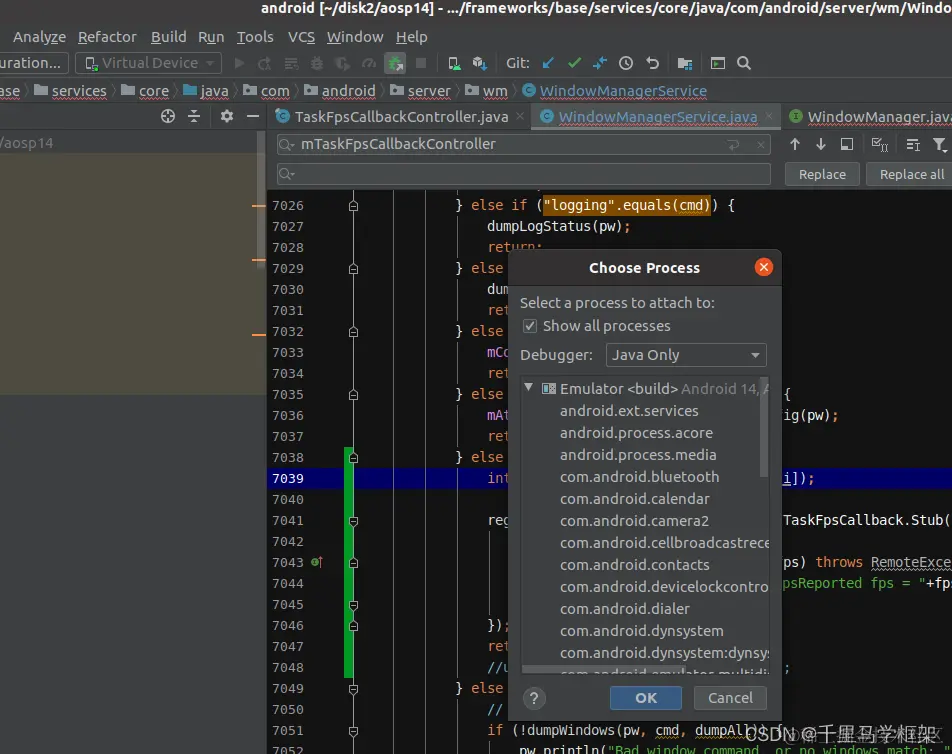Click the help question mark in Choose Process dialog
Image resolution: width=952 pixels, height=754 pixels.
coord(534,698)
